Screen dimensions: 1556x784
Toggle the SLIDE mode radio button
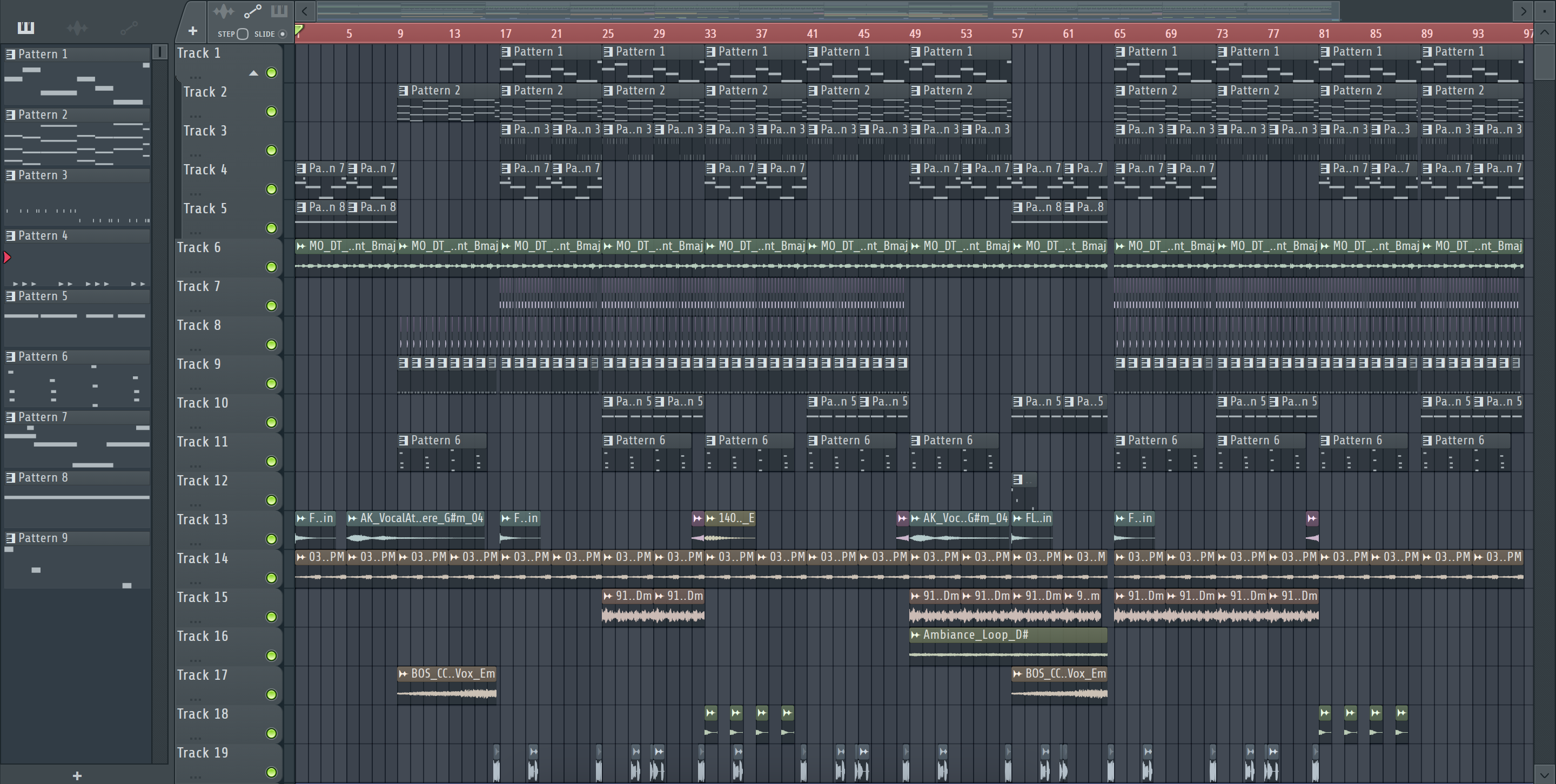pos(282,34)
